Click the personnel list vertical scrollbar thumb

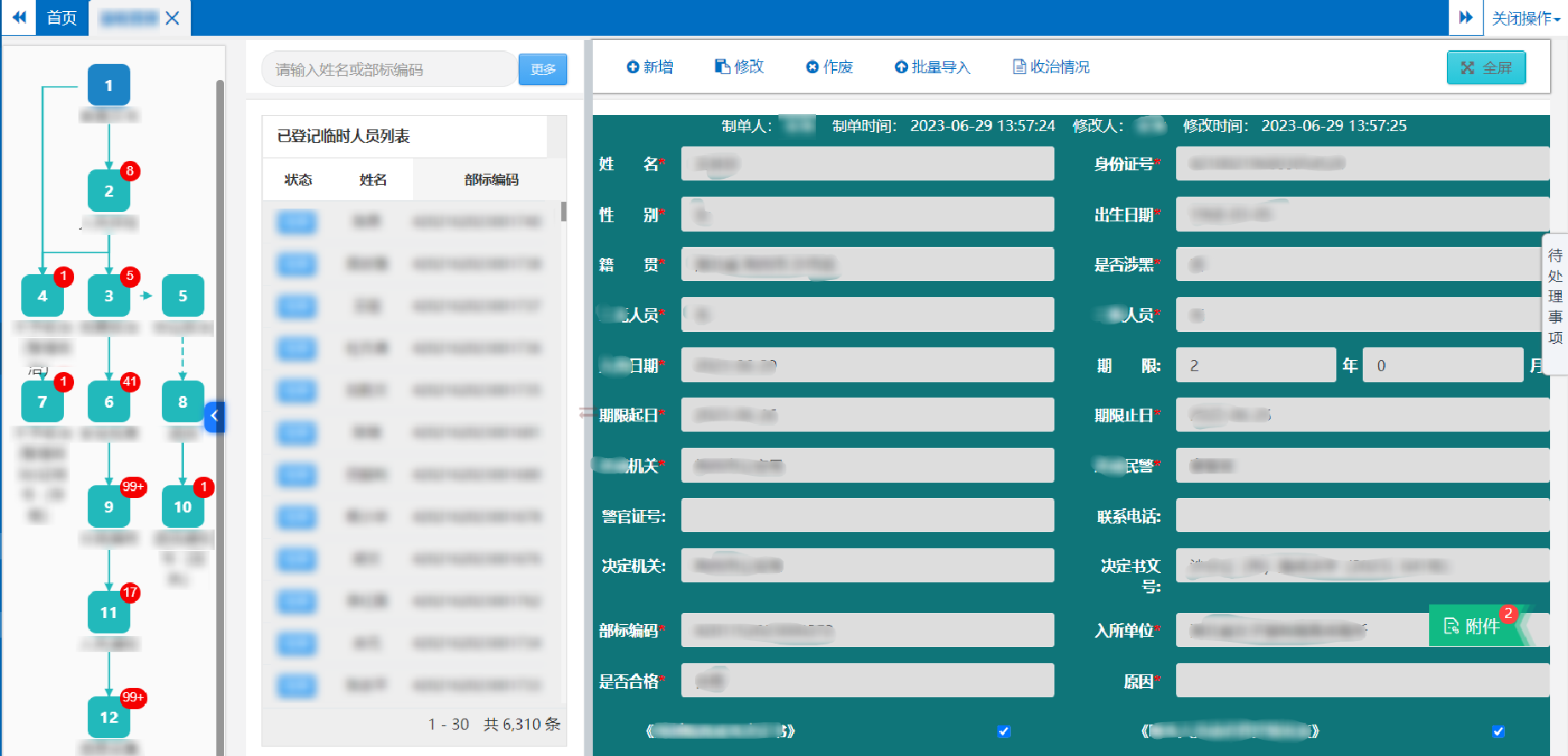pyautogui.click(x=563, y=212)
